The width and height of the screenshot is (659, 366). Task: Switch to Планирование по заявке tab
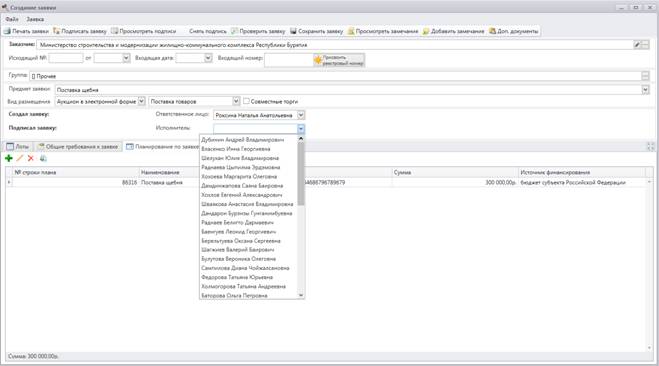pos(162,147)
